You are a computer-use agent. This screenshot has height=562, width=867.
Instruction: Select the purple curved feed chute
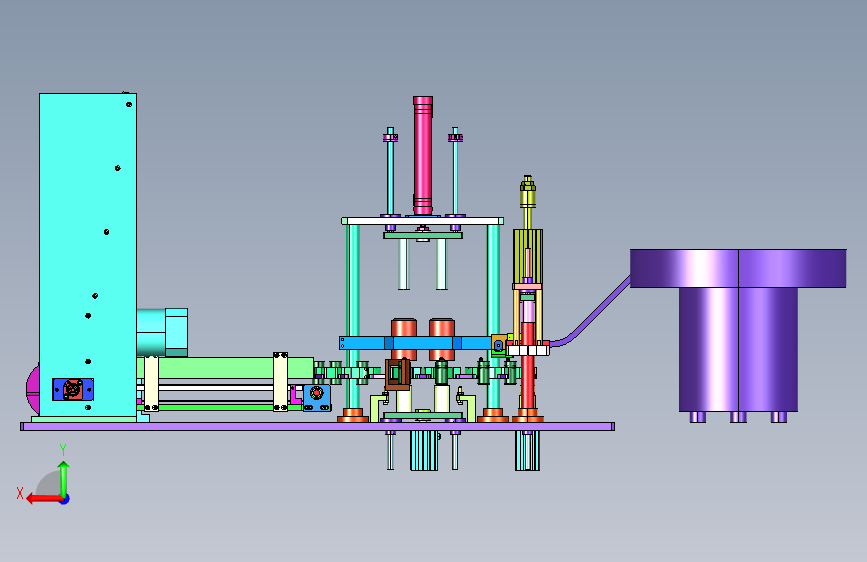click(591, 313)
